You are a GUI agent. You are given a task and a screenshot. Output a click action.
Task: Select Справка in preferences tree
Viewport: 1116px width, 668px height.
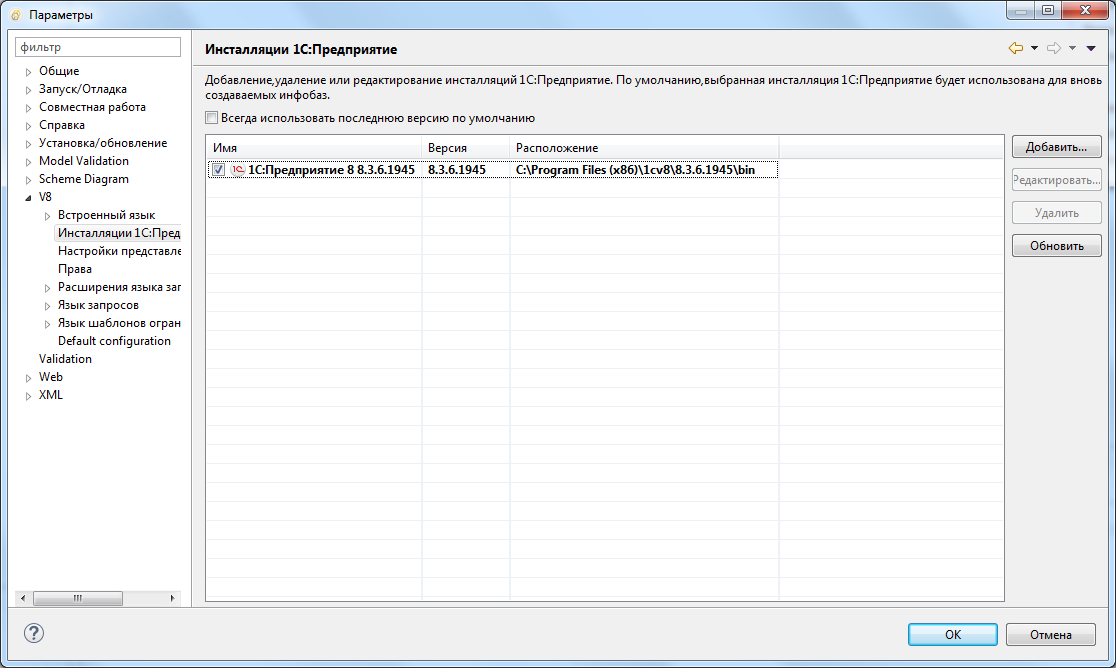click(62, 125)
